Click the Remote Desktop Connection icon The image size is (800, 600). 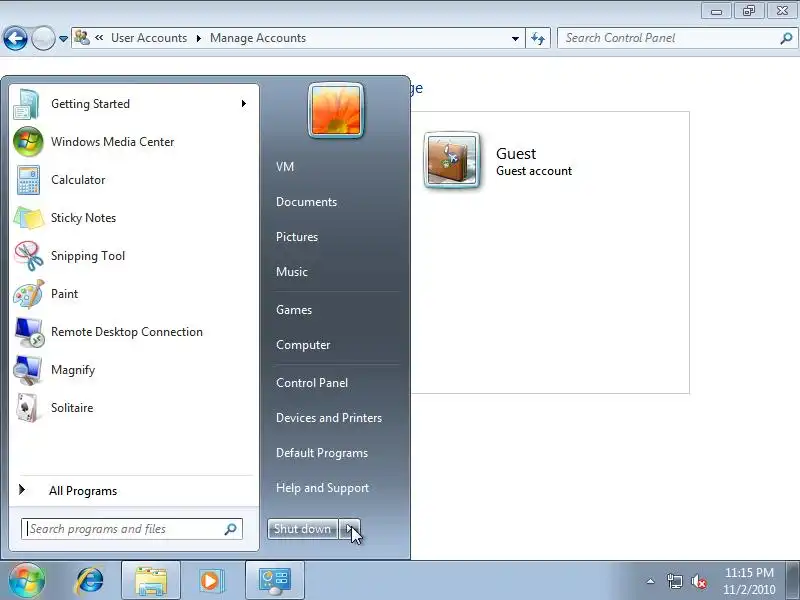point(29,332)
